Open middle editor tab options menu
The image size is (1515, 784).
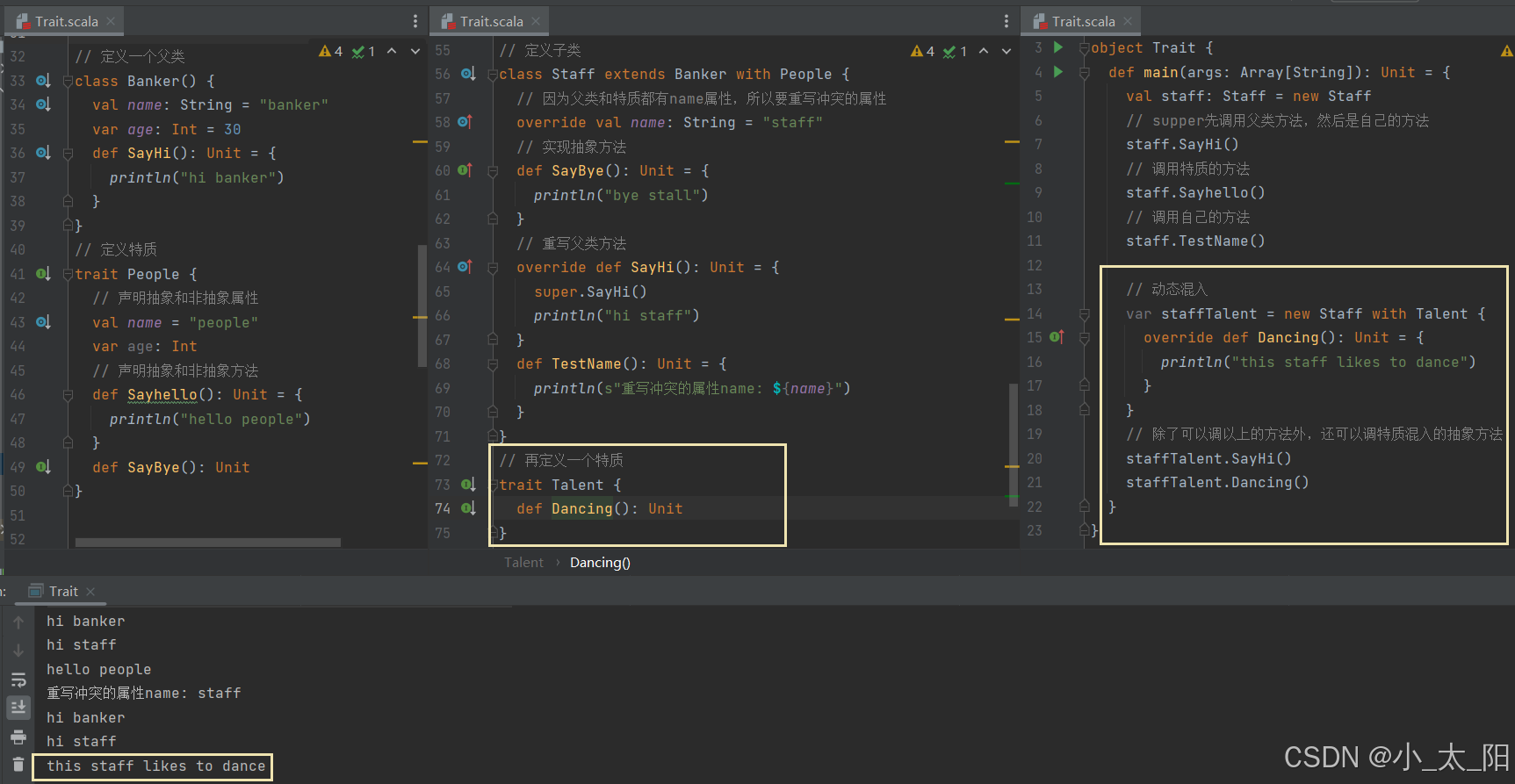[x=1006, y=21]
